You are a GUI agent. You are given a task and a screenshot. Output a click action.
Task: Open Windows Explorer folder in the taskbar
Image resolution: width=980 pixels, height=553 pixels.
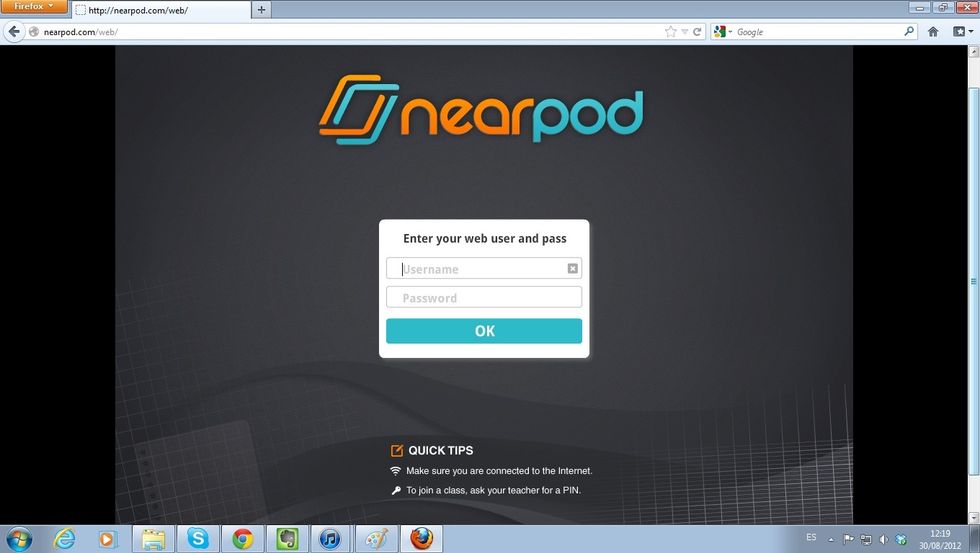pyautogui.click(x=153, y=539)
